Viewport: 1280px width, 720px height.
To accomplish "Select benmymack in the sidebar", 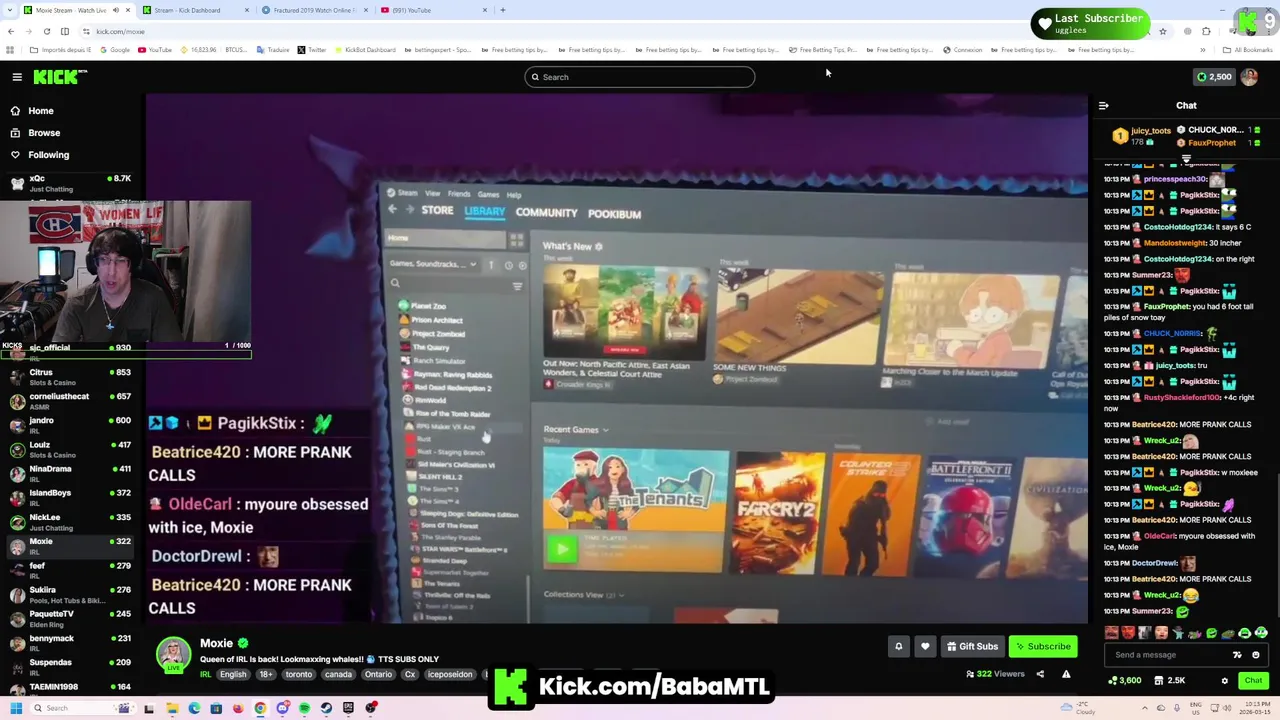I will (70, 643).
